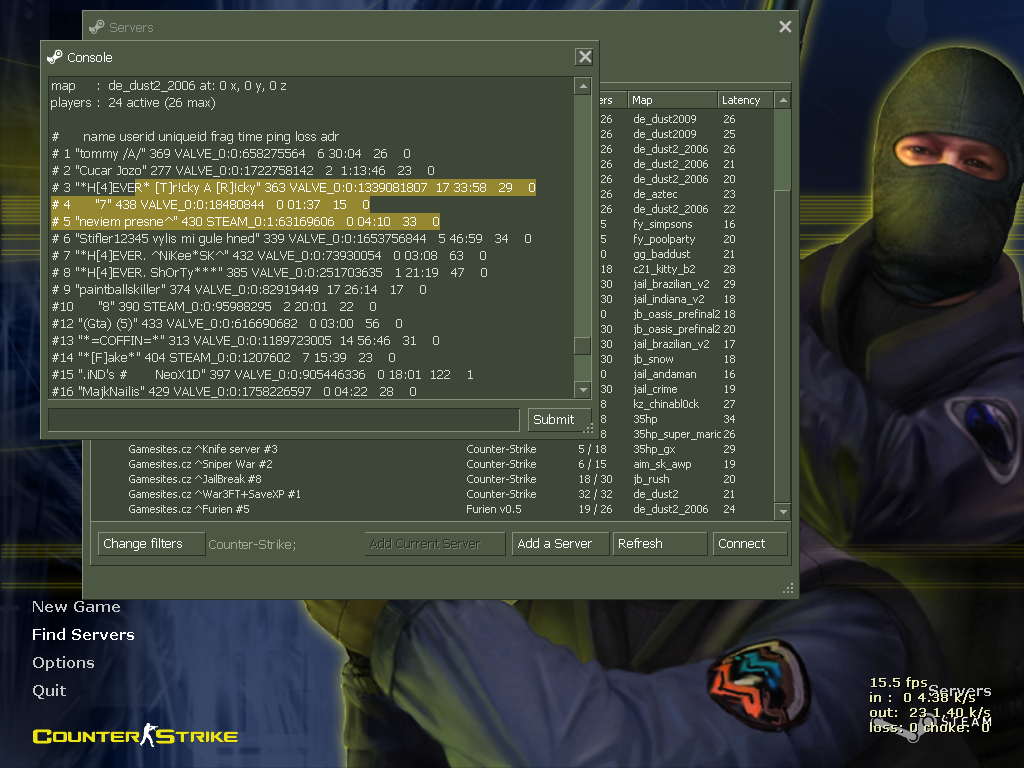Click the jb_snow map entry
1024x768 pixels.
[653, 359]
